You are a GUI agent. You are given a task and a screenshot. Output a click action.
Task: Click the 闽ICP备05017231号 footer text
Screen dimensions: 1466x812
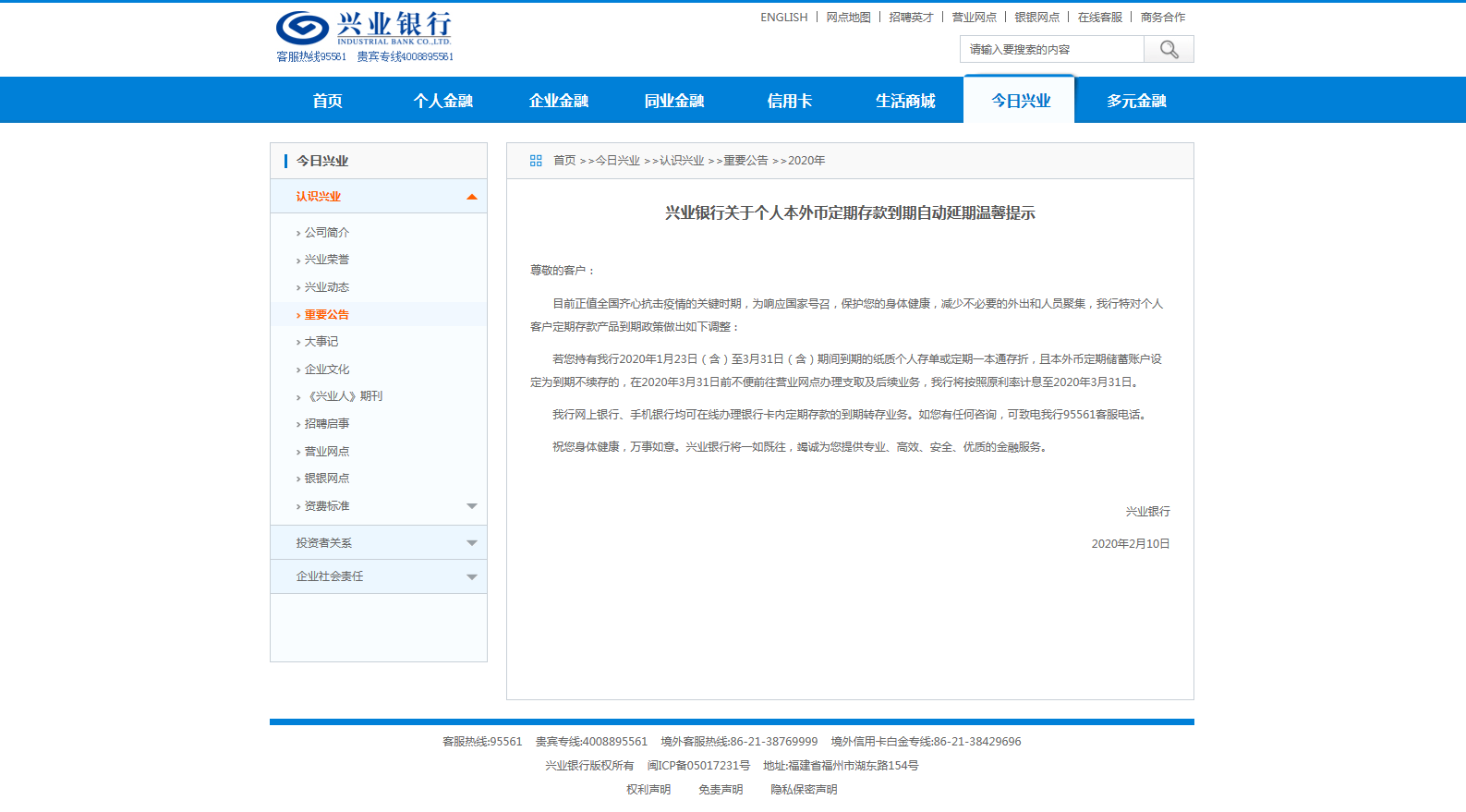[x=698, y=766]
